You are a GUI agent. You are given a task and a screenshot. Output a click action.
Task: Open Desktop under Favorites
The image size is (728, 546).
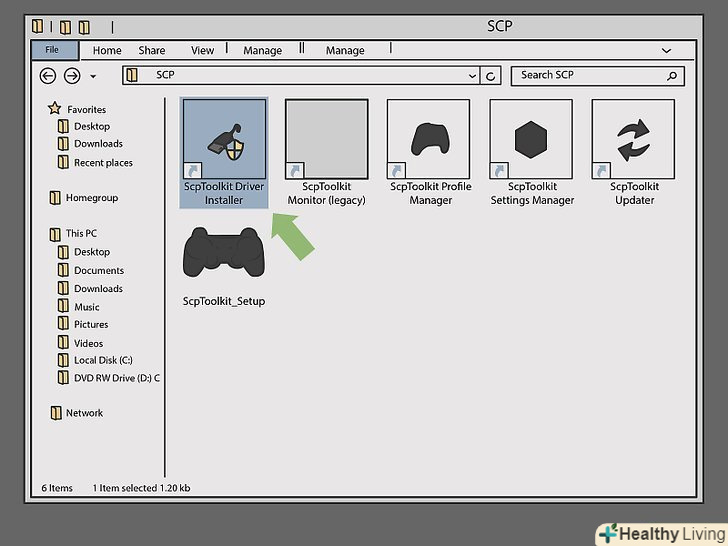tap(92, 126)
